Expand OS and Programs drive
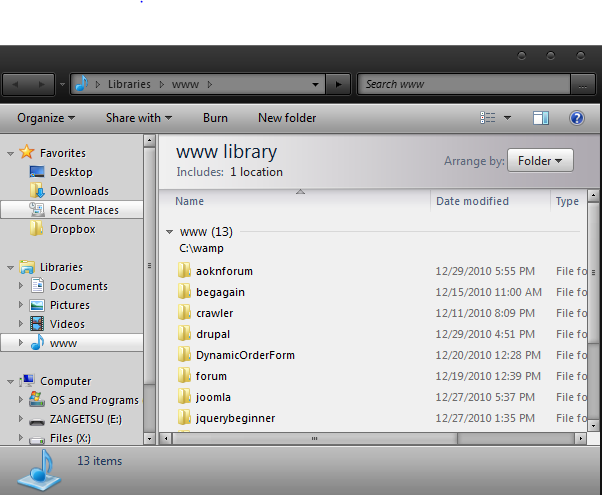 pyautogui.click(x=21, y=400)
